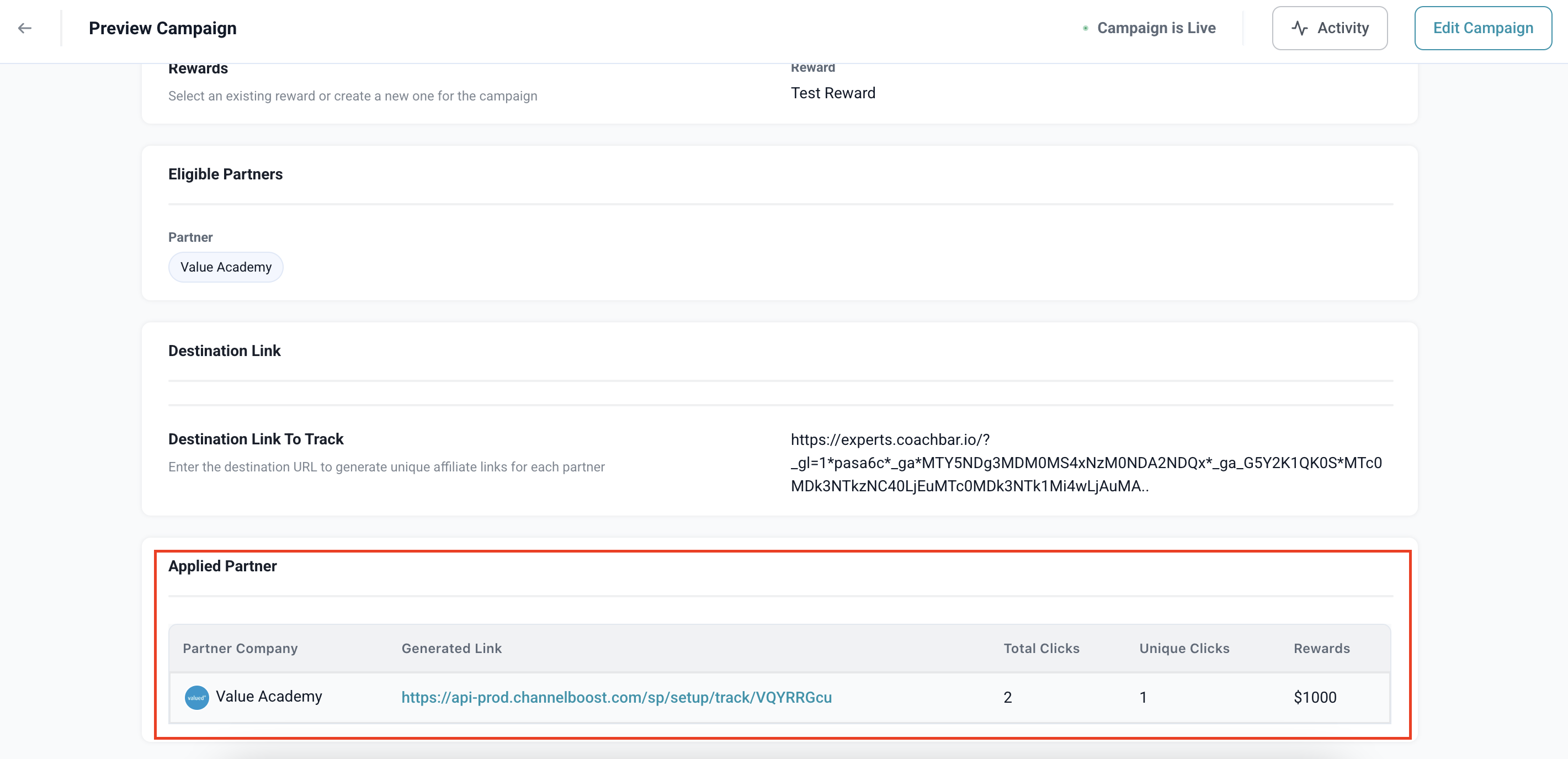This screenshot has height=759, width=1568.
Task: Click the Value Academy logo avatar
Action: (x=196, y=697)
